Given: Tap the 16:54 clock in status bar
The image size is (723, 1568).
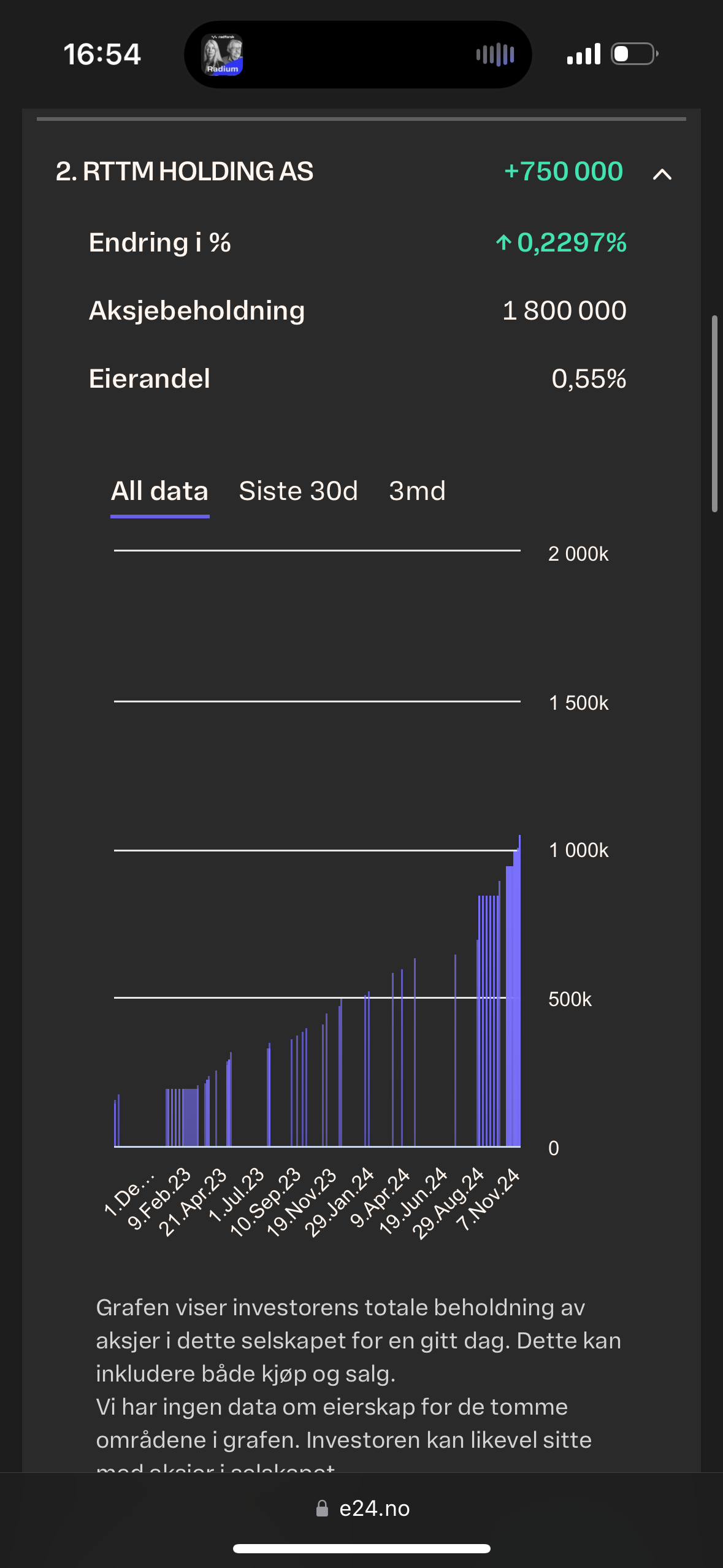Looking at the screenshot, I should pos(102,54).
